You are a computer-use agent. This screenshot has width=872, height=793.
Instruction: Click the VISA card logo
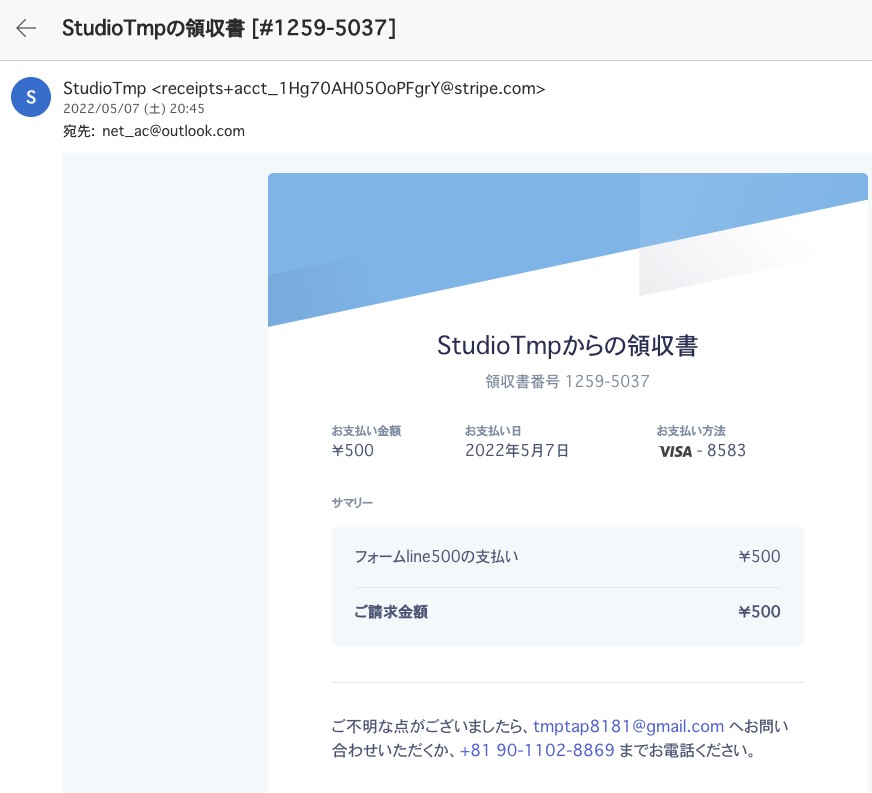[x=675, y=451]
